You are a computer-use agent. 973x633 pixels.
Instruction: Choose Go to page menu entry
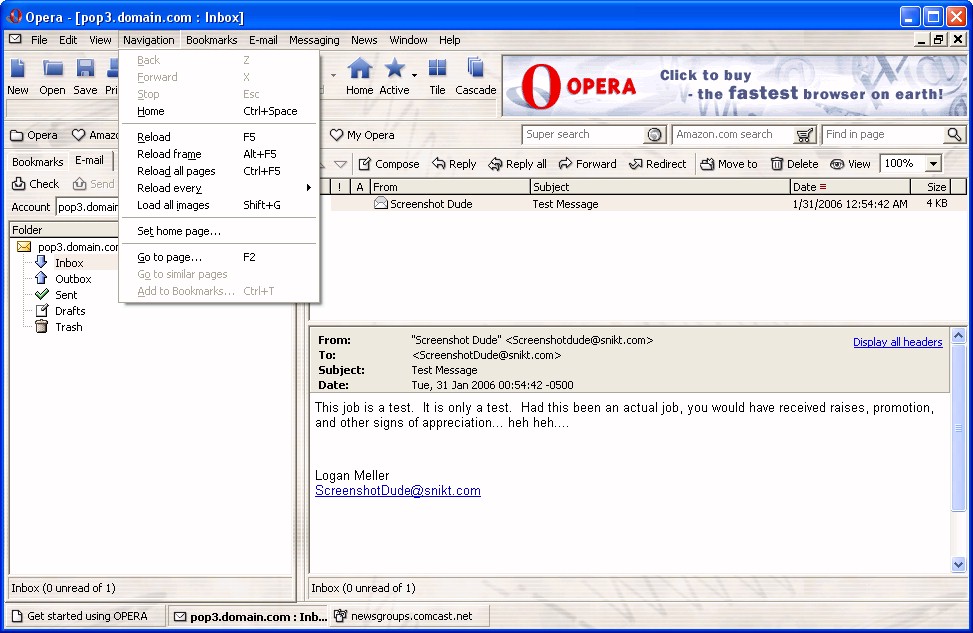[x=220, y=258]
